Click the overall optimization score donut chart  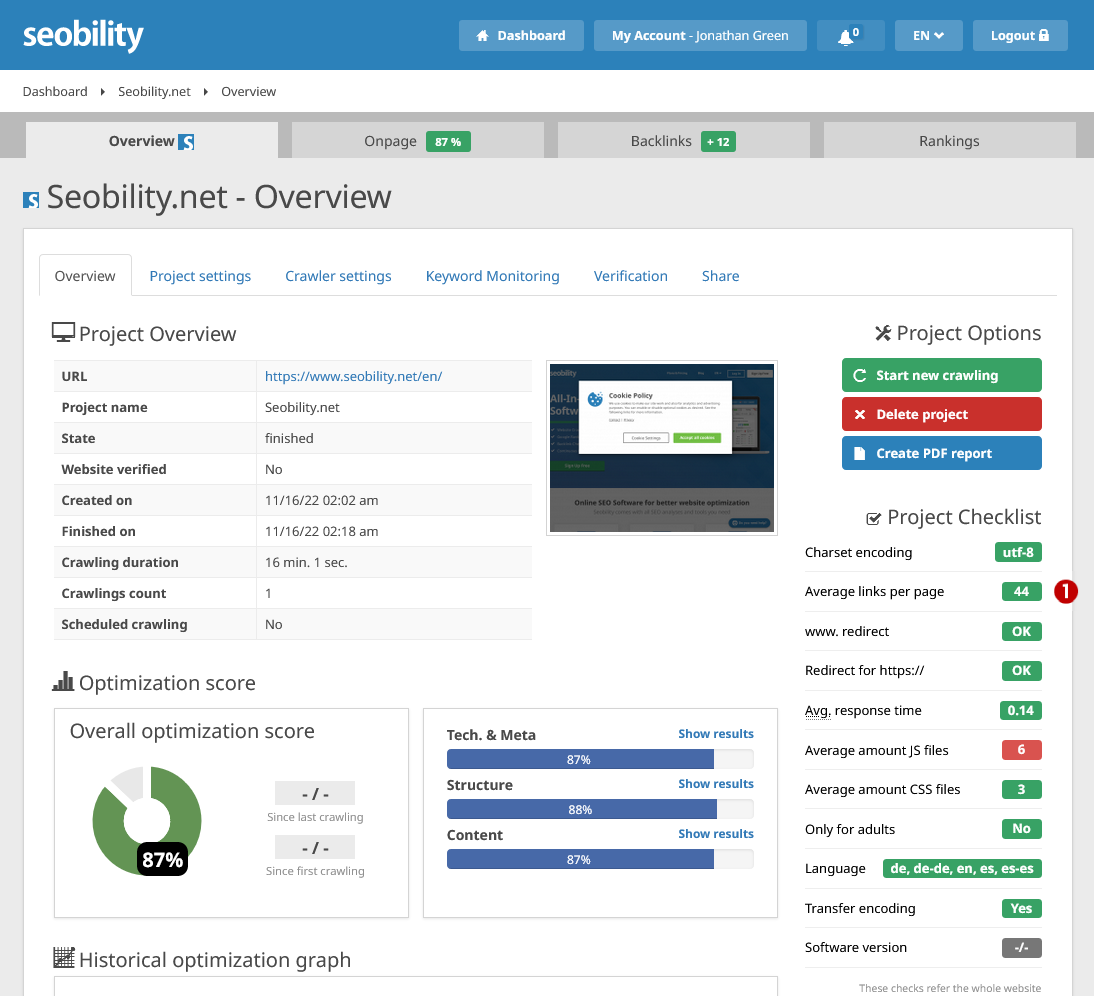point(147,821)
